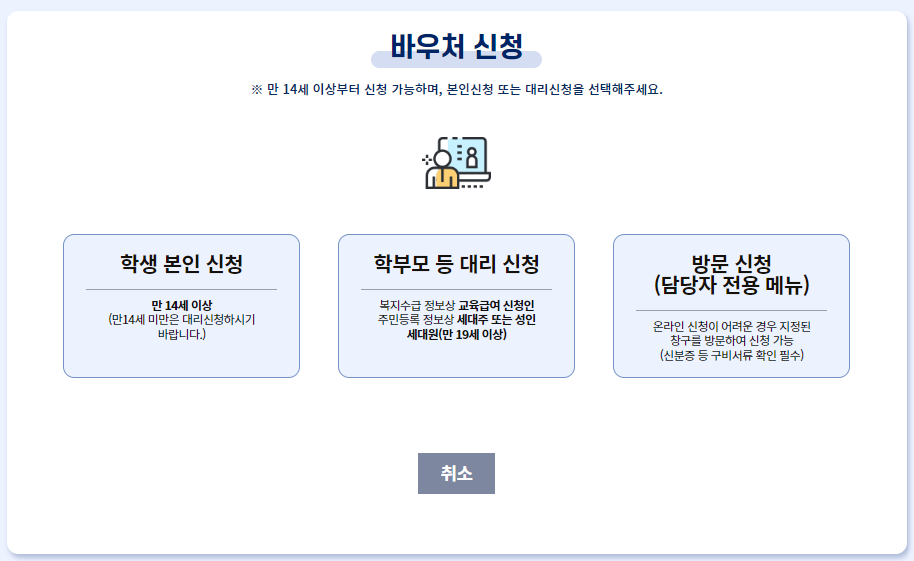Click the text 복지수급 정보상 교육급여 신청인
The width and height of the screenshot is (914, 561).
coord(456,305)
